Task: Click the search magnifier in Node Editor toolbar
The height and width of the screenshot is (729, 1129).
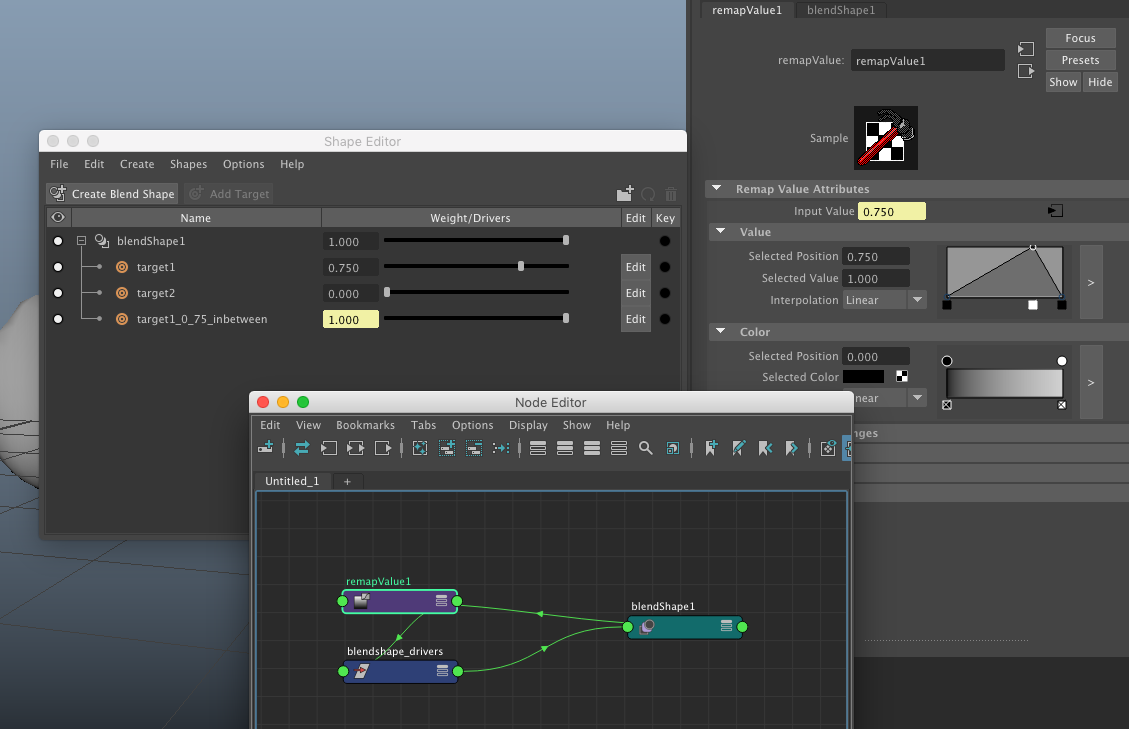Action: (x=646, y=449)
